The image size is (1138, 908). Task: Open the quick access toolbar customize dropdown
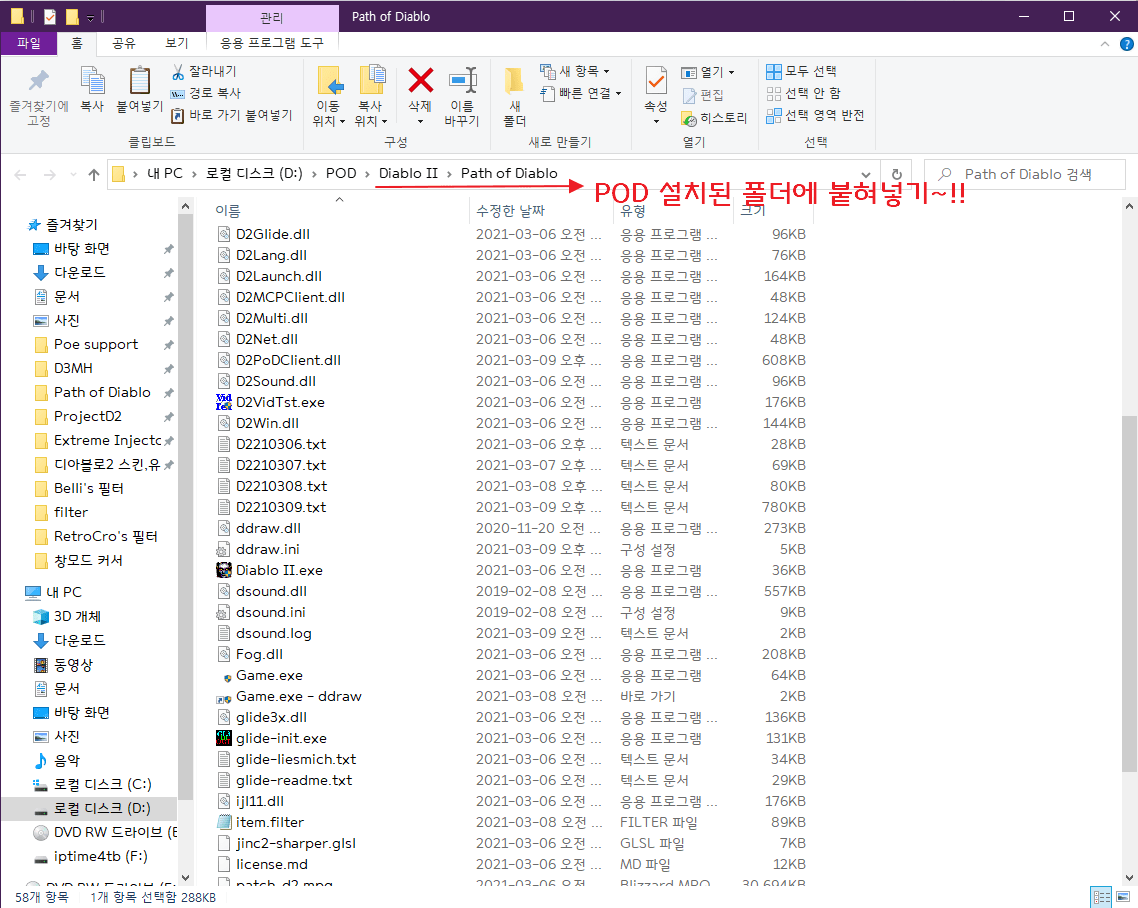click(91, 17)
